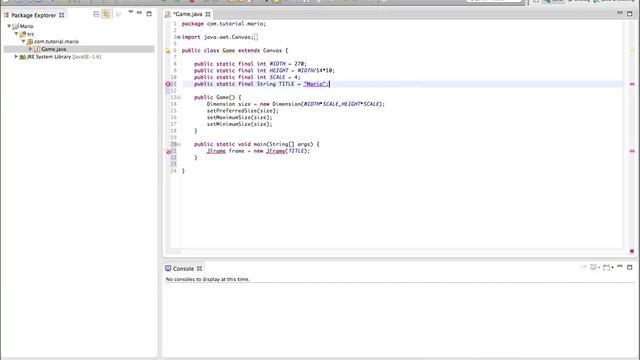
Task: Expand the folded import statements
Action: [178, 37]
